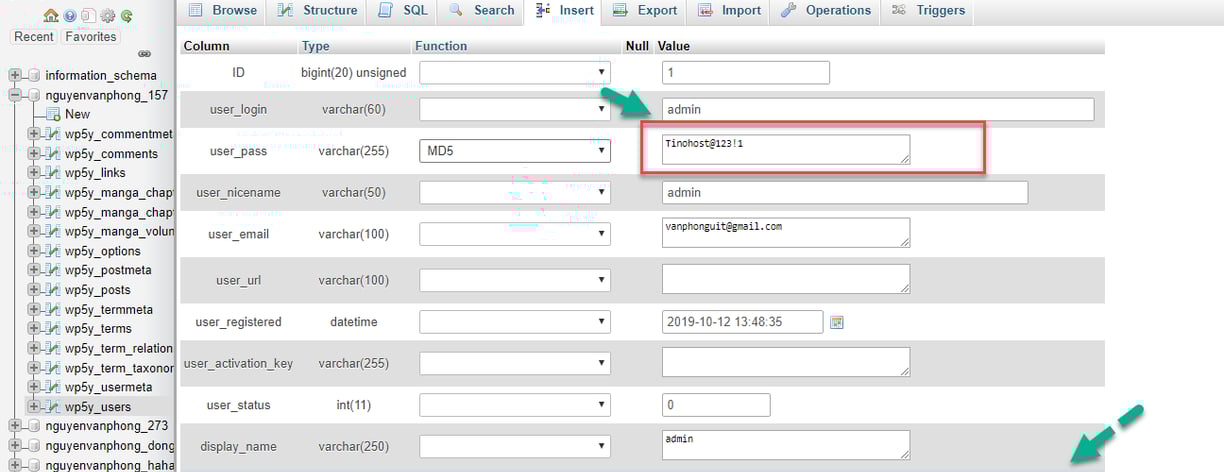The image size is (1224, 472).
Task: Open Function dropdown for ID row
Action: click(x=514, y=72)
